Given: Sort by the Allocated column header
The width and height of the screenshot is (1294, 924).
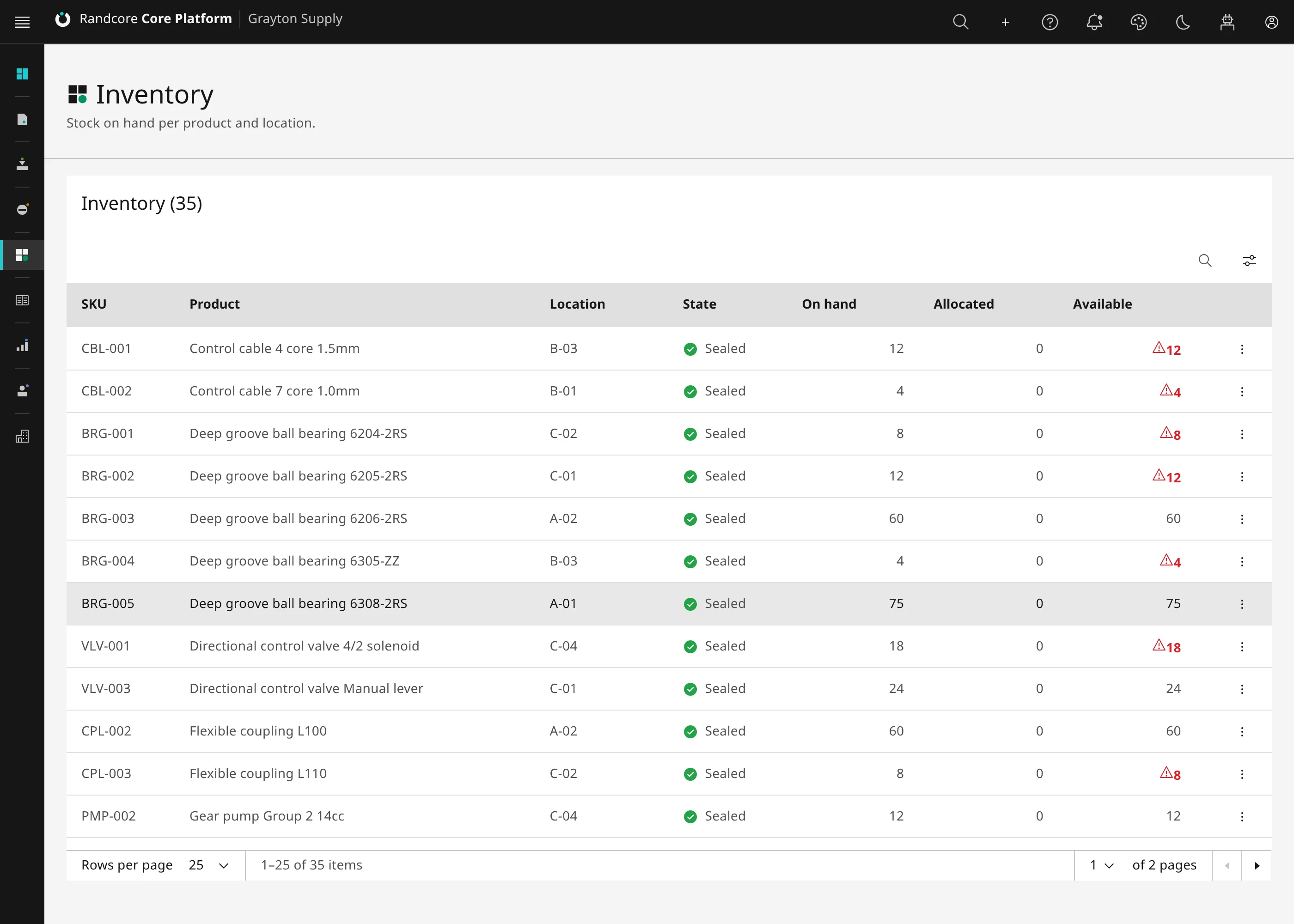Looking at the screenshot, I should coord(964,304).
